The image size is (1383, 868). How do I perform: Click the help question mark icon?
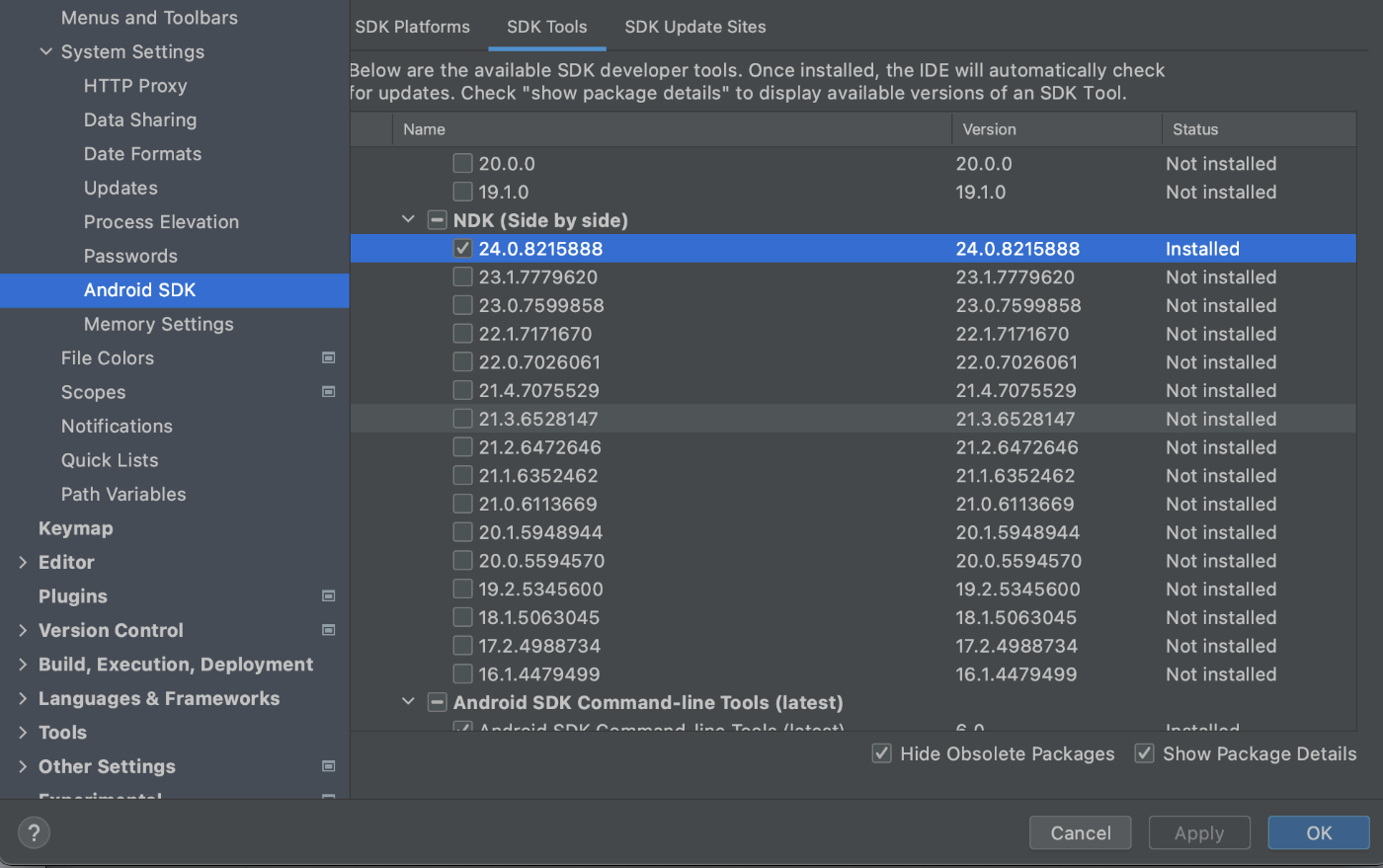click(x=34, y=832)
